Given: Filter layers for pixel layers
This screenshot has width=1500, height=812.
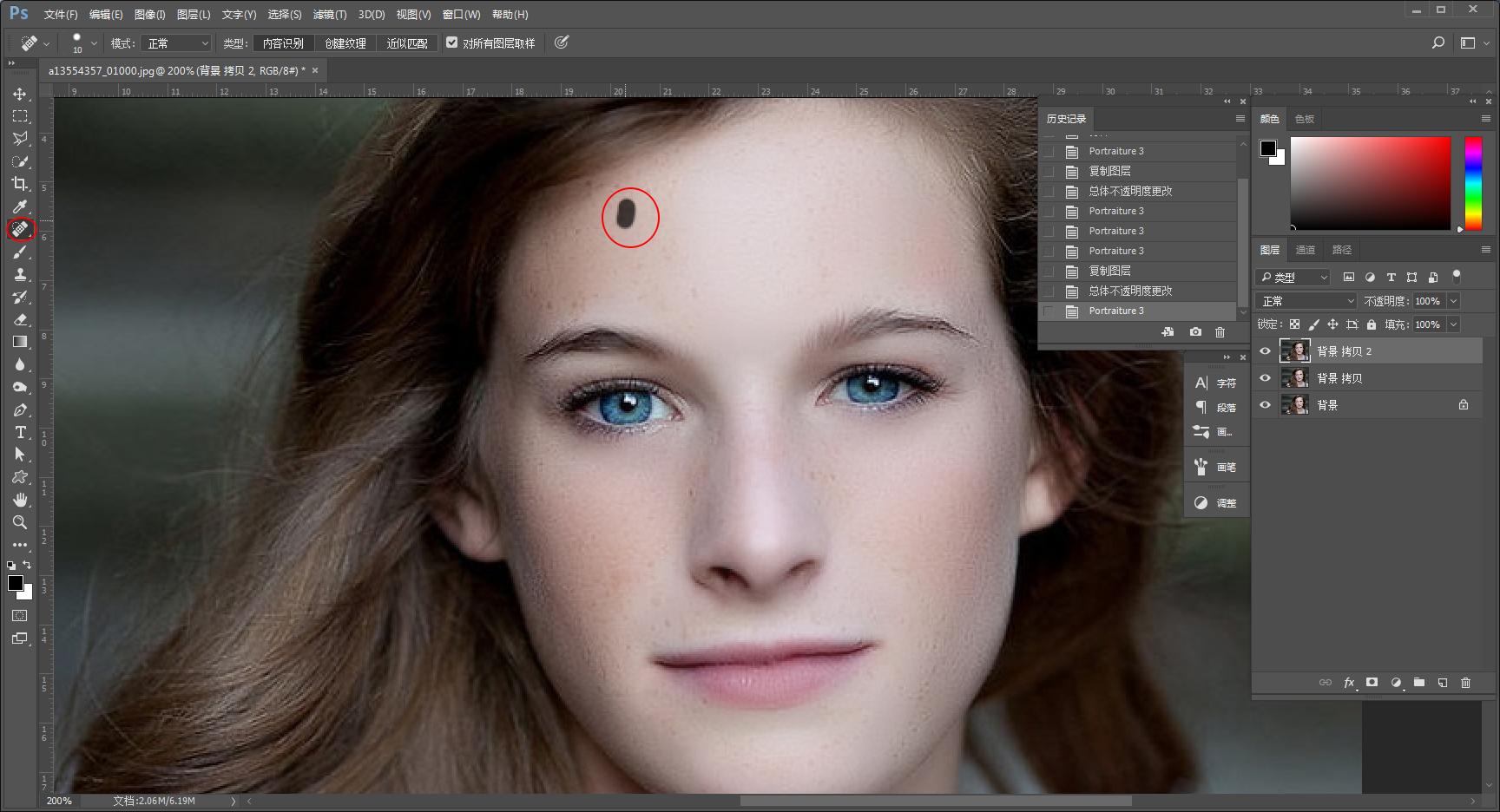Looking at the screenshot, I should point(1349,278).
